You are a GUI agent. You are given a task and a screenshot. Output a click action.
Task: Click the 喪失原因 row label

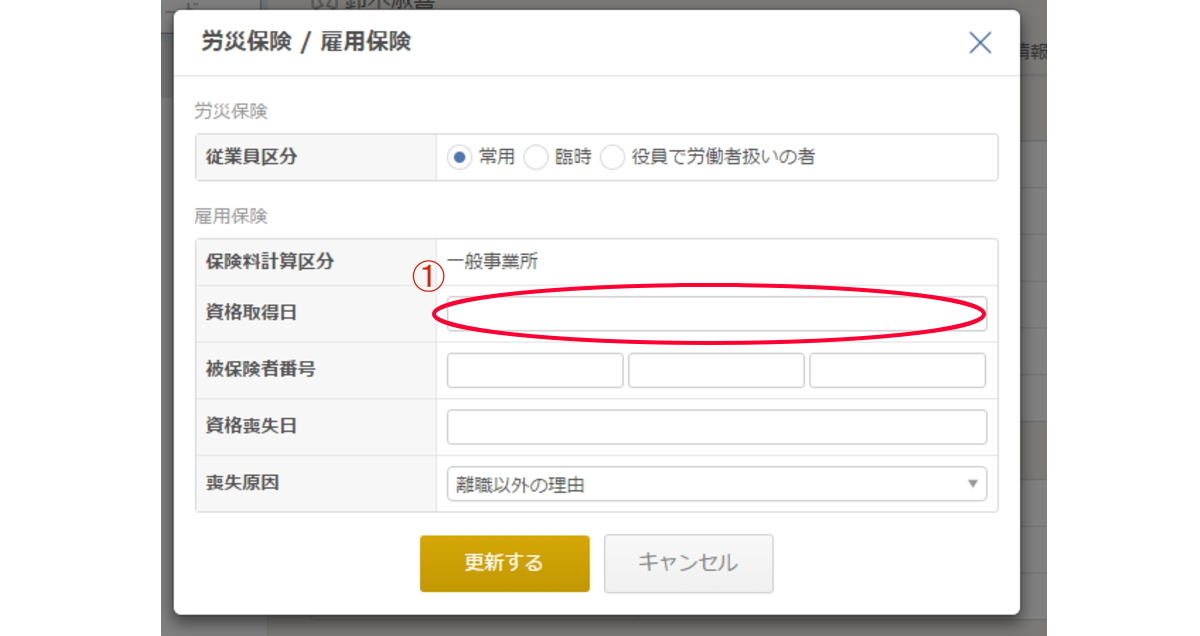tap(242, 483)
